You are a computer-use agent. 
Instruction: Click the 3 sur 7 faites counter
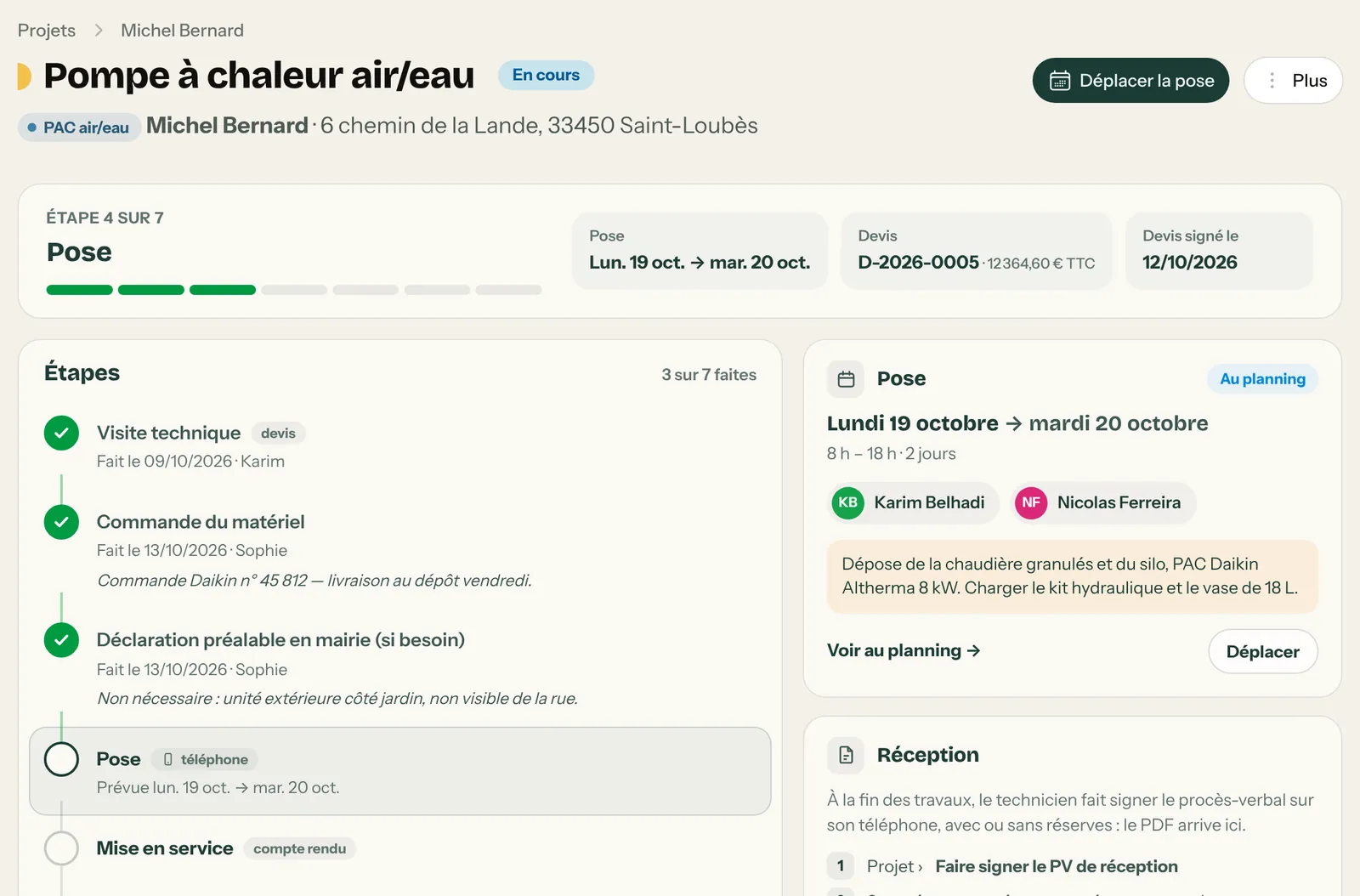(709, 375)
